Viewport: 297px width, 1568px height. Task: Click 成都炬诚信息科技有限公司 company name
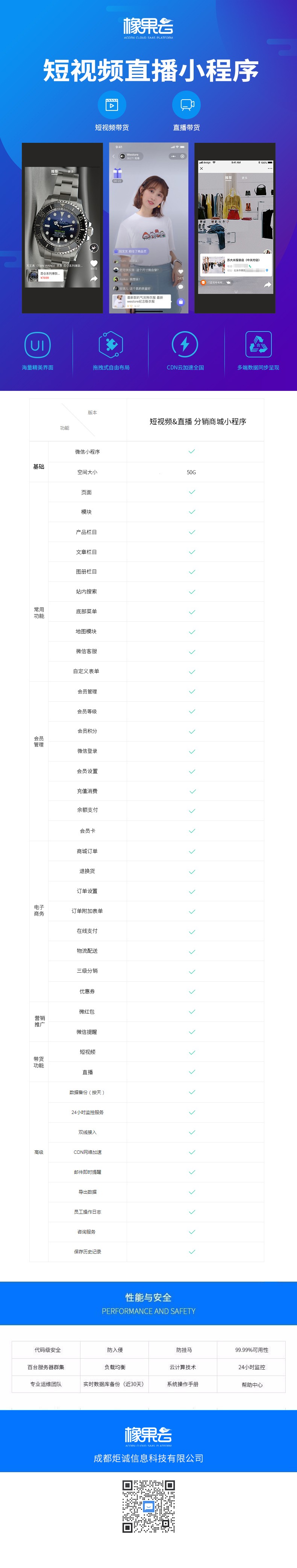(148, 1458)
